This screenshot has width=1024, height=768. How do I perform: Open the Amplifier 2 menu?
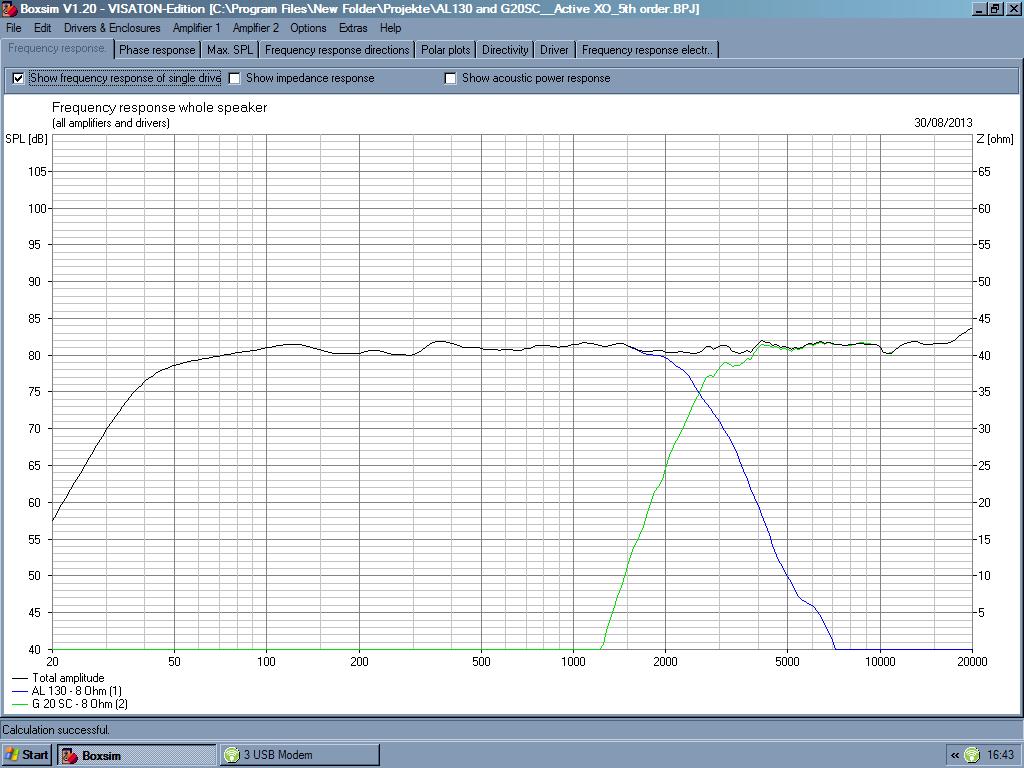point(255,28)
